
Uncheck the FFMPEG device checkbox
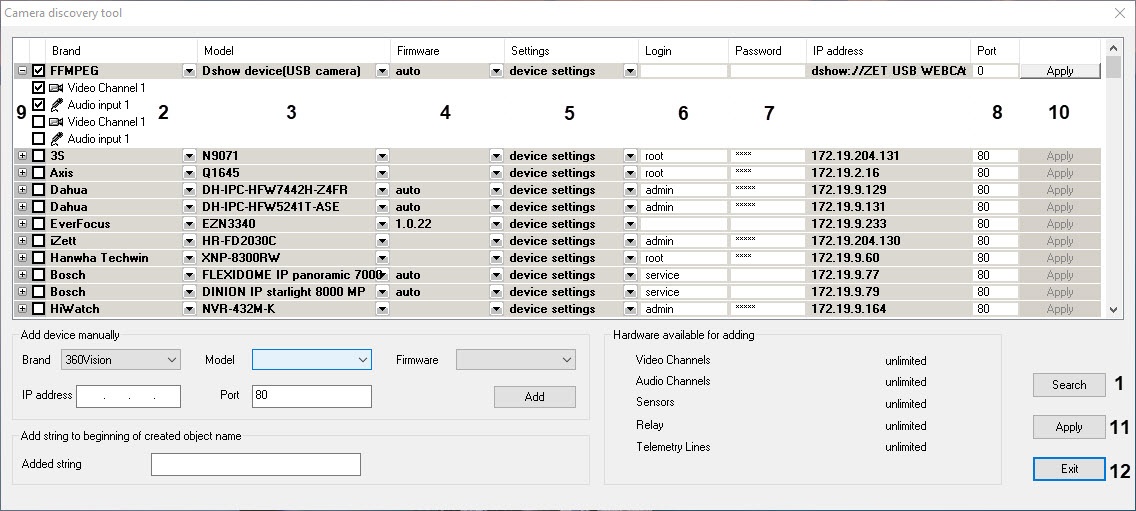[39, 71]
